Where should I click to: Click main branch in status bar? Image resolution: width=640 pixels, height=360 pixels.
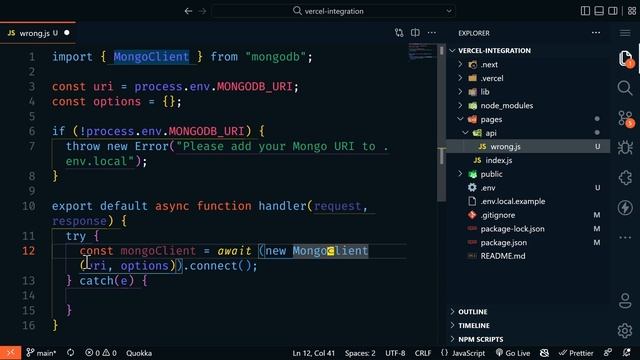(41, 353)
